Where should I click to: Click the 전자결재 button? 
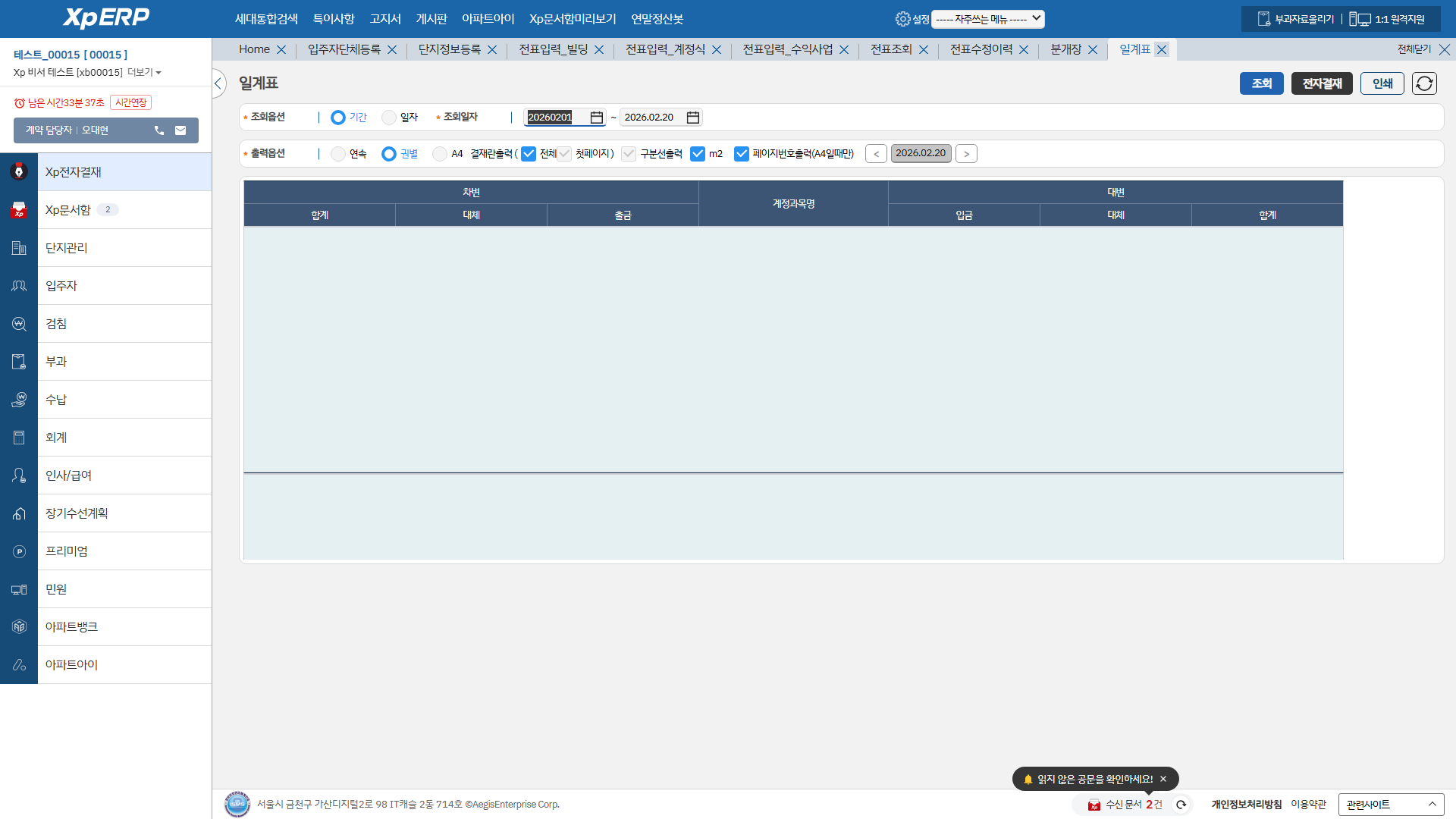tap(1322, 83)
